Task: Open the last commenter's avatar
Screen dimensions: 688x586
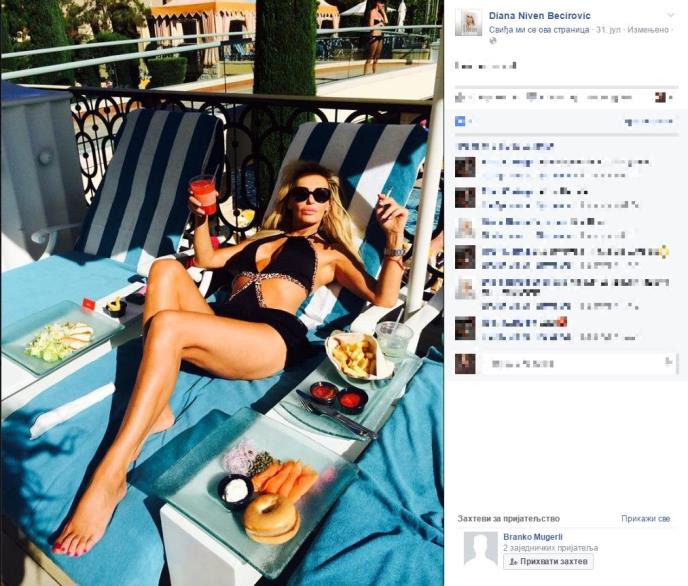Action: 465,329
